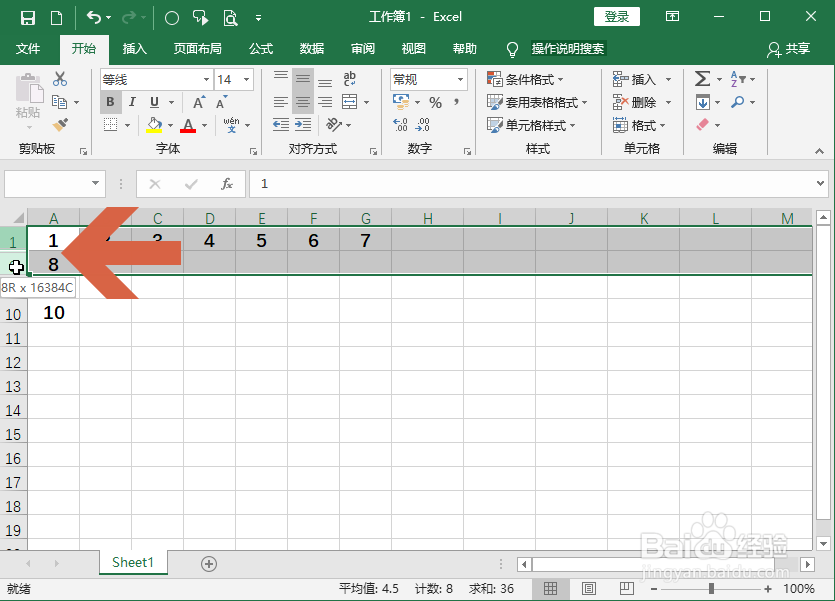
Task: Apply cell borders icon
Action: (x=111, y=125)
